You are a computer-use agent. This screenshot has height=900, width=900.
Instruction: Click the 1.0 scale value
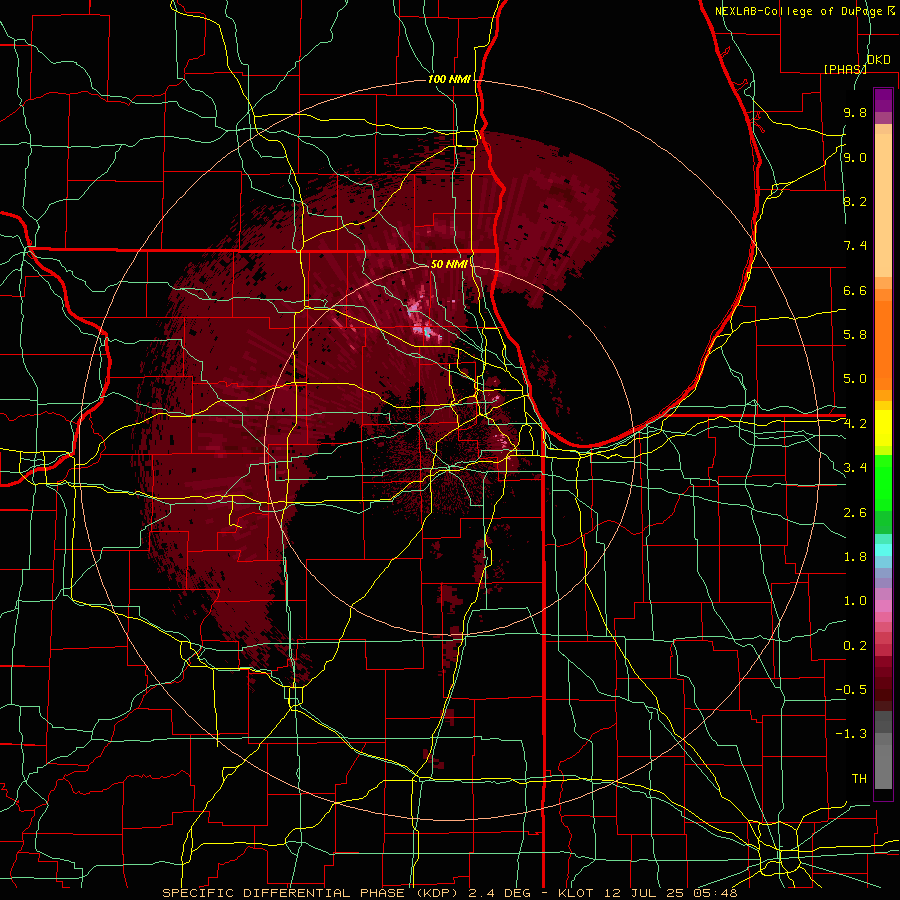855,601
